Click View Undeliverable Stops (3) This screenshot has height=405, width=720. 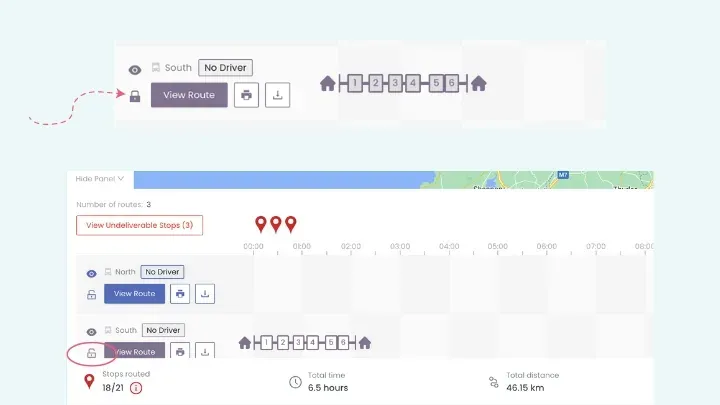pyautogui.click(x=139, y=225)
